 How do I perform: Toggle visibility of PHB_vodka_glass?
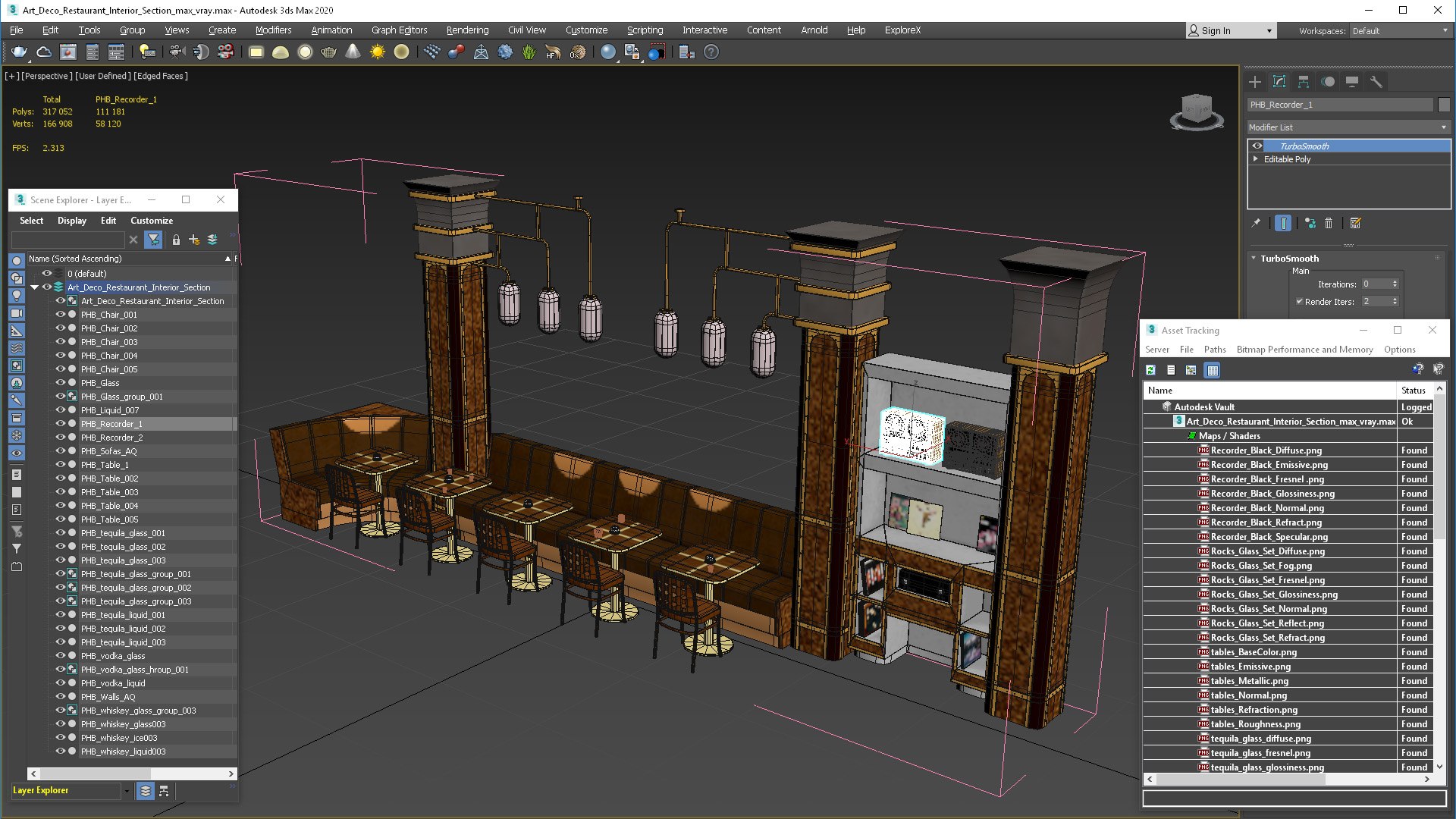point(60,656)
